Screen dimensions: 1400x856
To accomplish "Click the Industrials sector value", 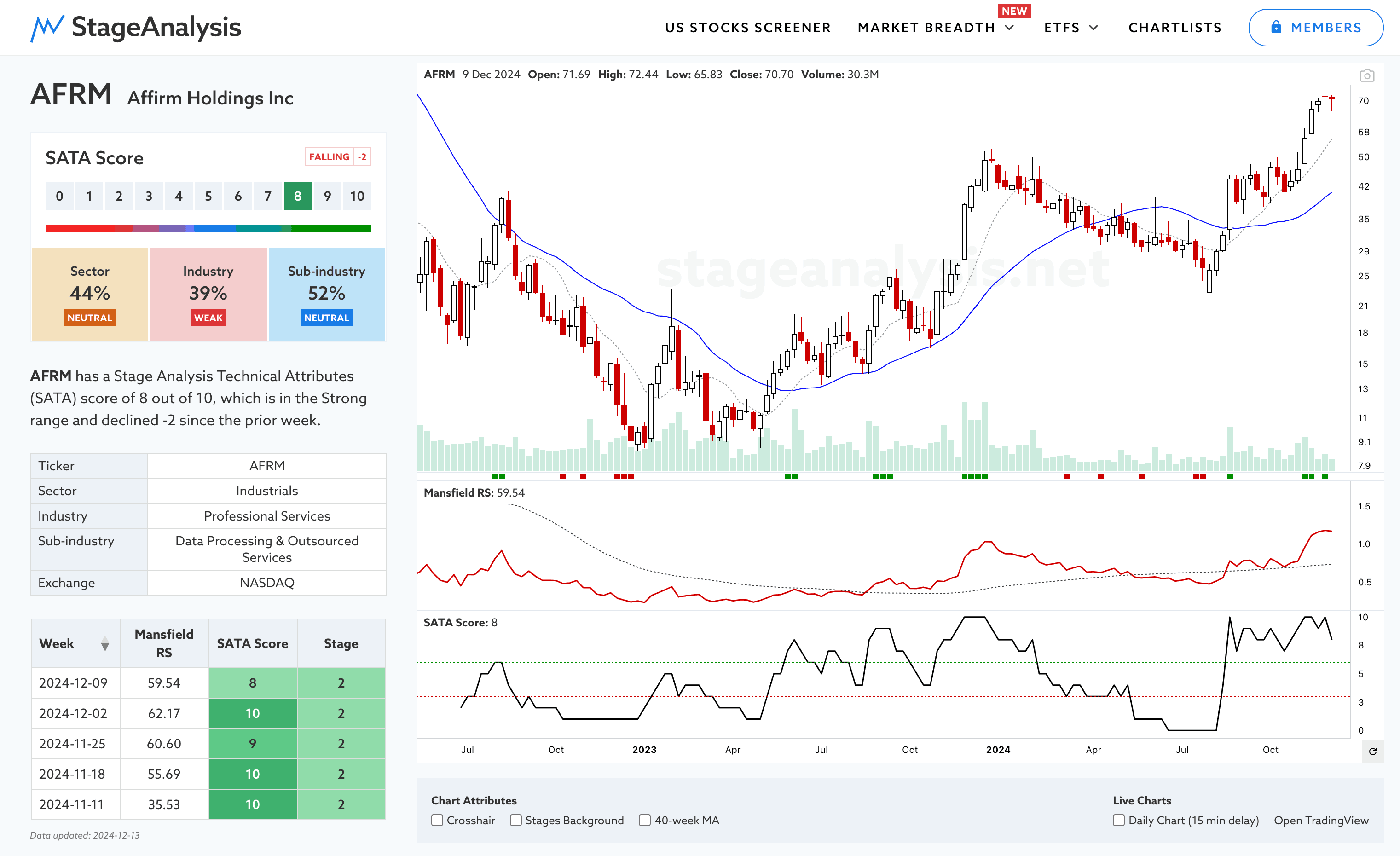I will (x=267, y=491).
